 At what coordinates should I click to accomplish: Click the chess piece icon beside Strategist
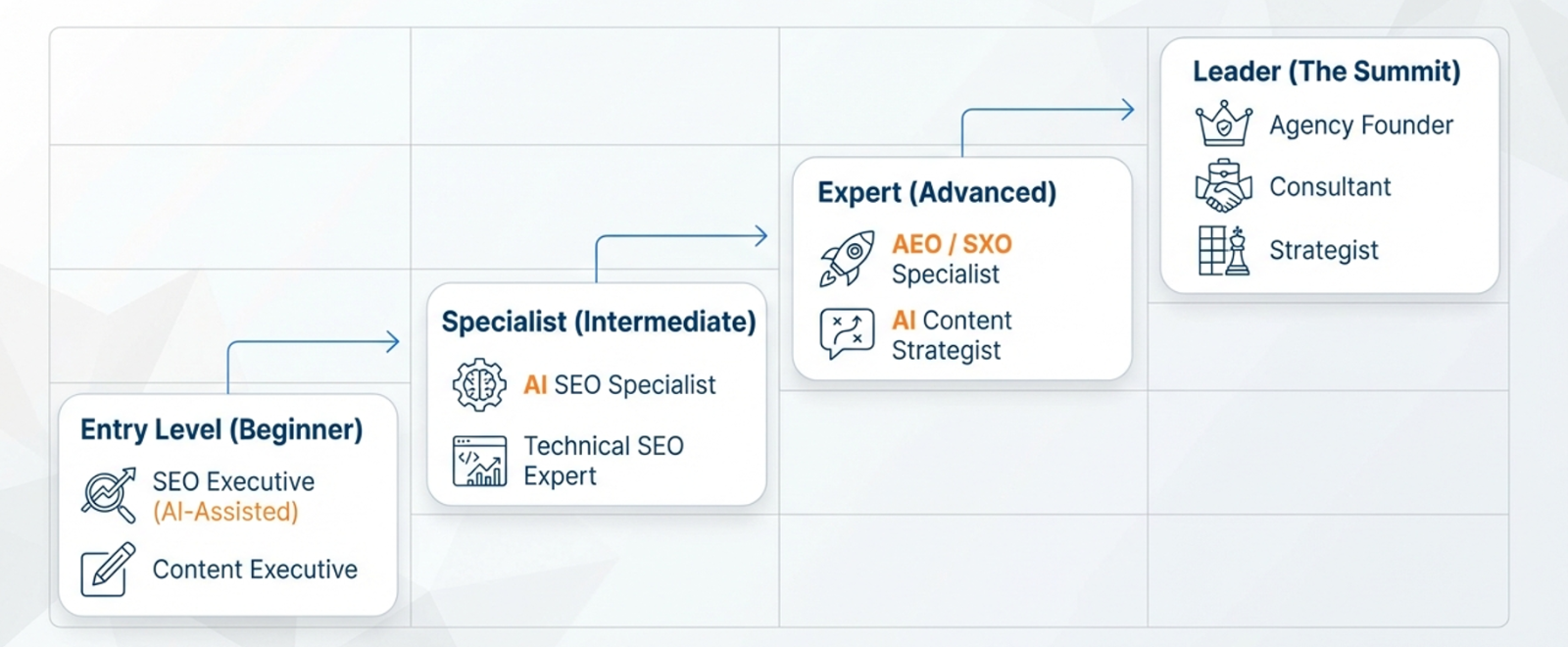click(1224, 250)
